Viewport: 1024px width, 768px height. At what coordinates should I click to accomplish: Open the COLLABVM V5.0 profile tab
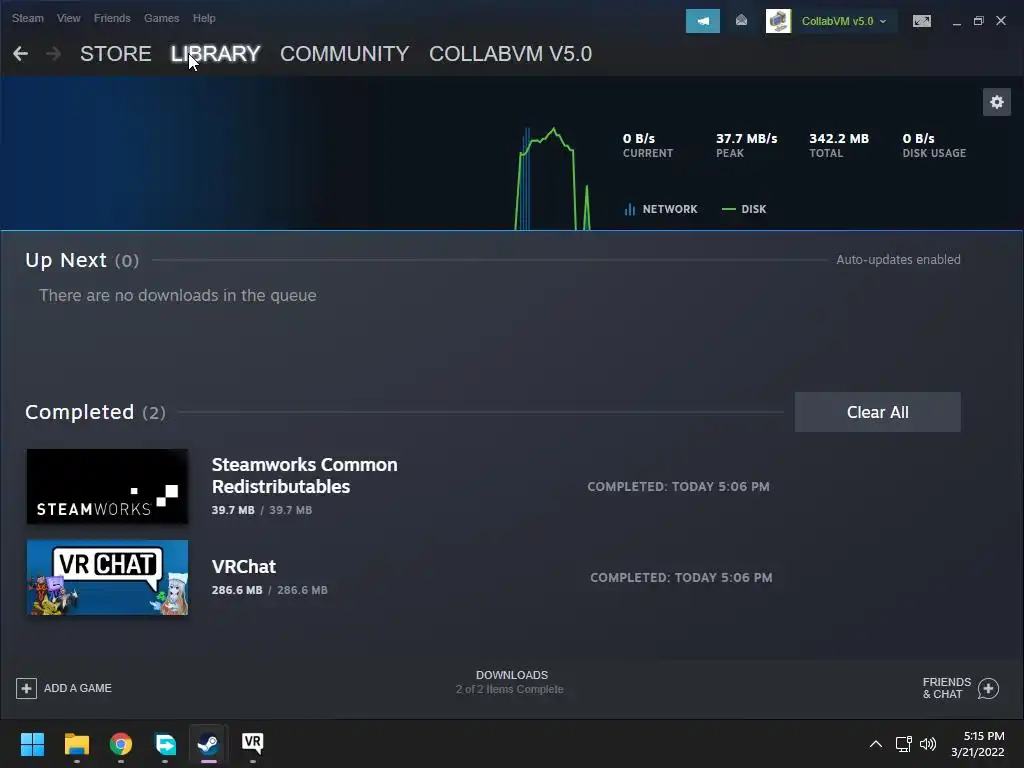pos(511,54)
